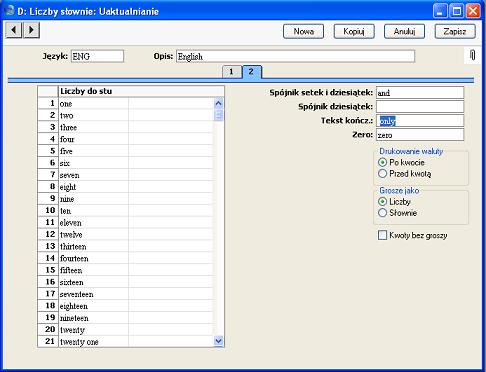
Task: Select row 14 cell 'fourteen'
Action: tap(93, 258)
